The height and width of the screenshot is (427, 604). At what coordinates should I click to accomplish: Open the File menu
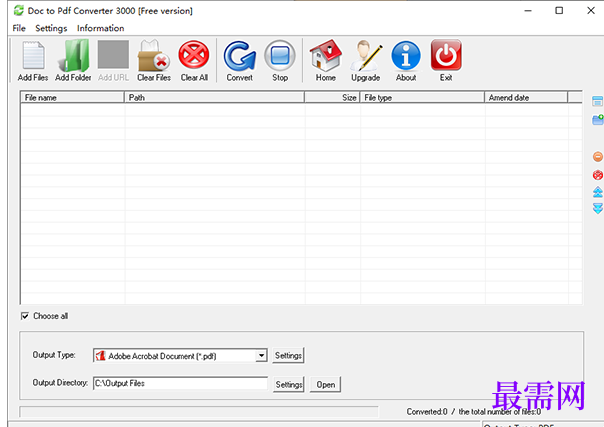19,28
